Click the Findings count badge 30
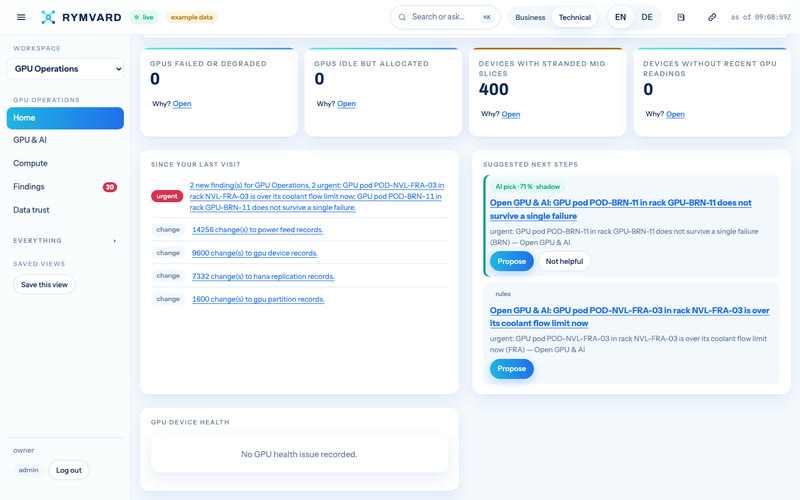Screen dimensions: 800x500 point(110,187)
